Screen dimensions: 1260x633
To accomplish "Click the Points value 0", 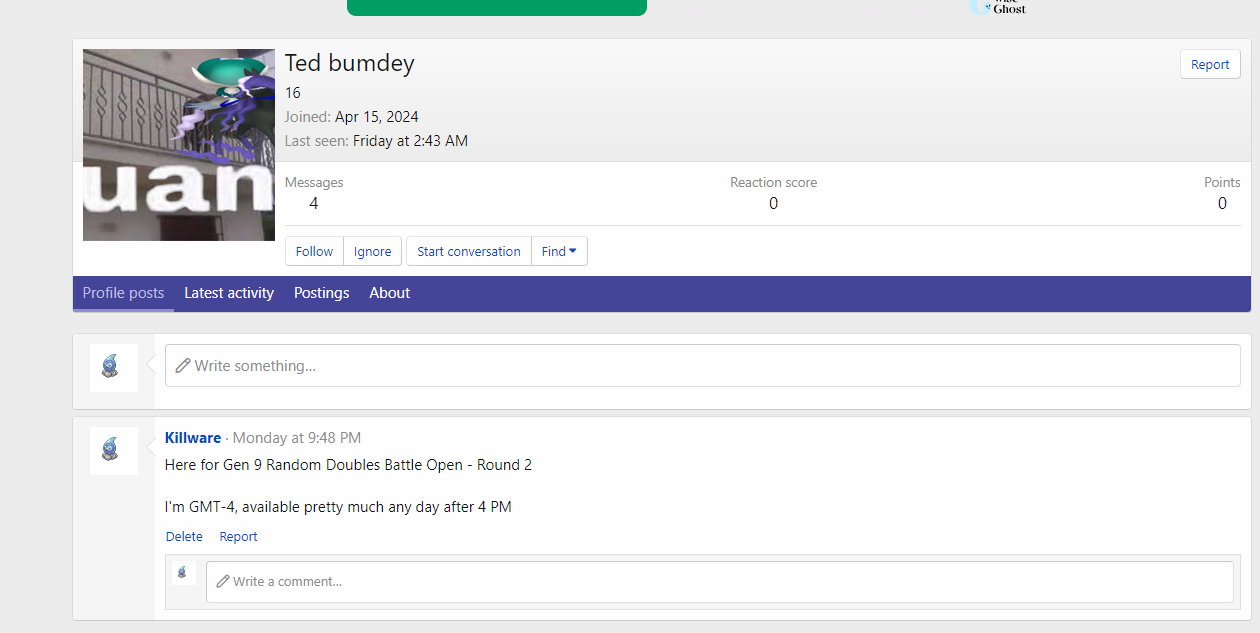I will (1222, 203).
